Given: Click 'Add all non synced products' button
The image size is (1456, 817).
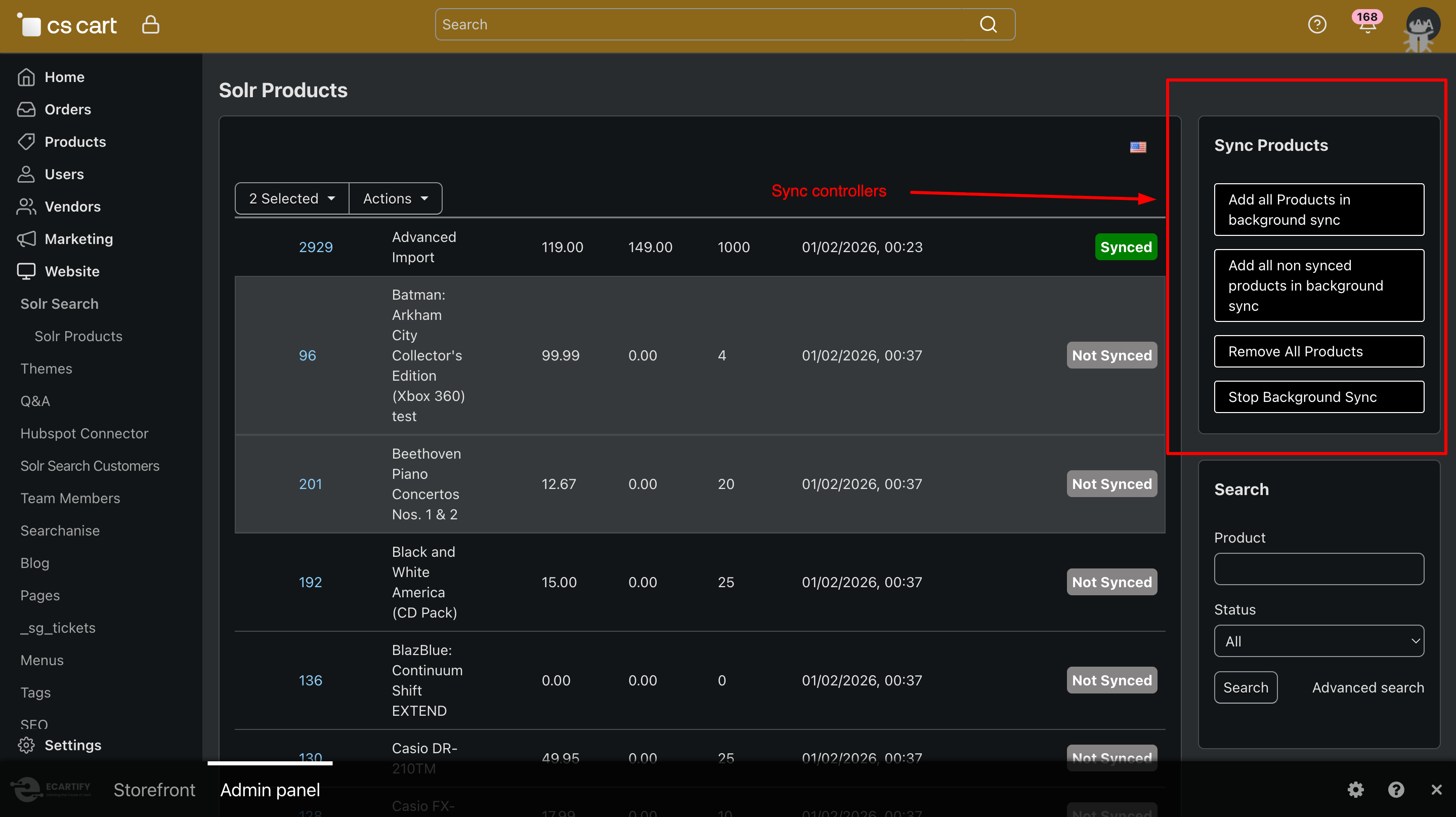Looking at the screenshot, I should coord(1319,285).
